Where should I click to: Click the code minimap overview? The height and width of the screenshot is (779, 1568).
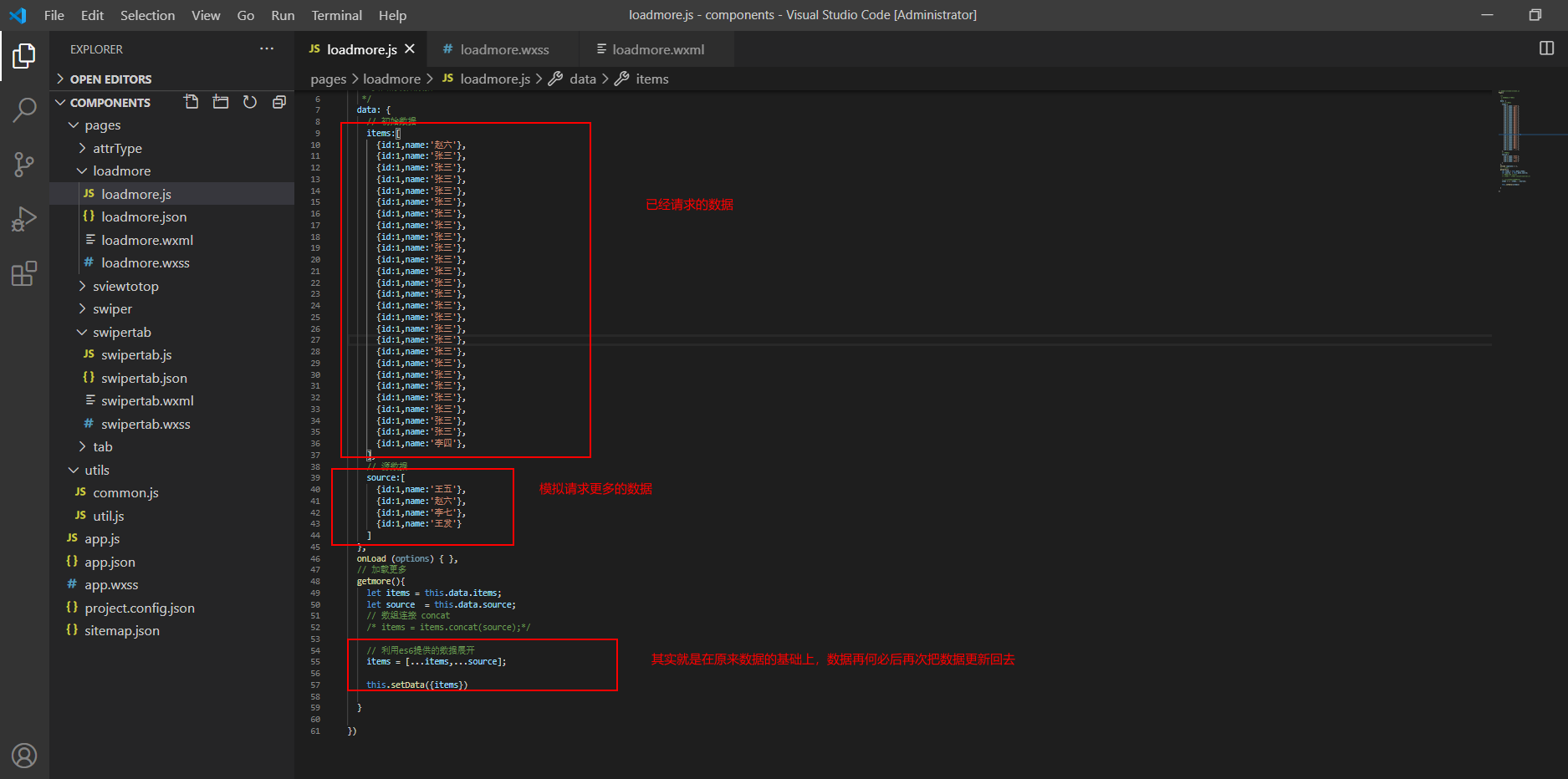1515,140
